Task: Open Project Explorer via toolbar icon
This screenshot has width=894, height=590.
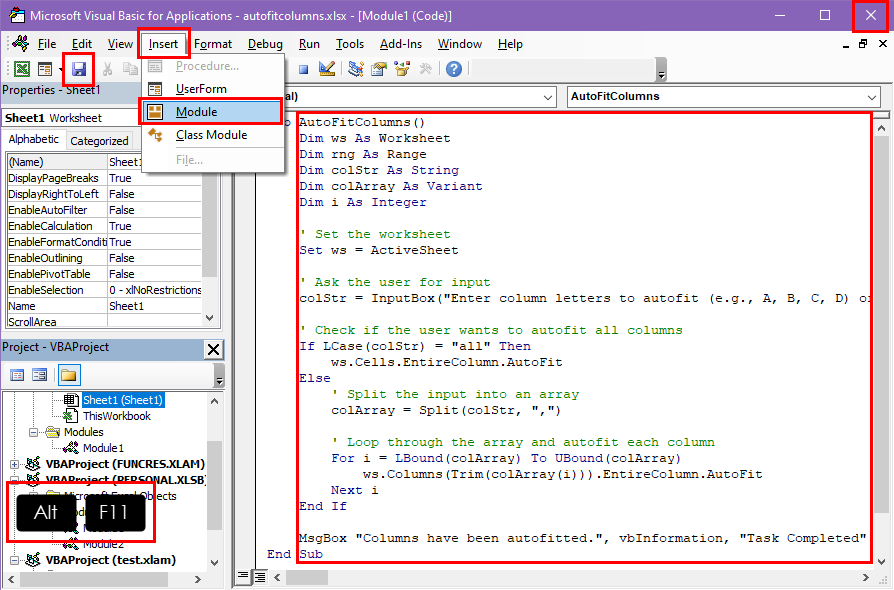Action: coord(356,69)
